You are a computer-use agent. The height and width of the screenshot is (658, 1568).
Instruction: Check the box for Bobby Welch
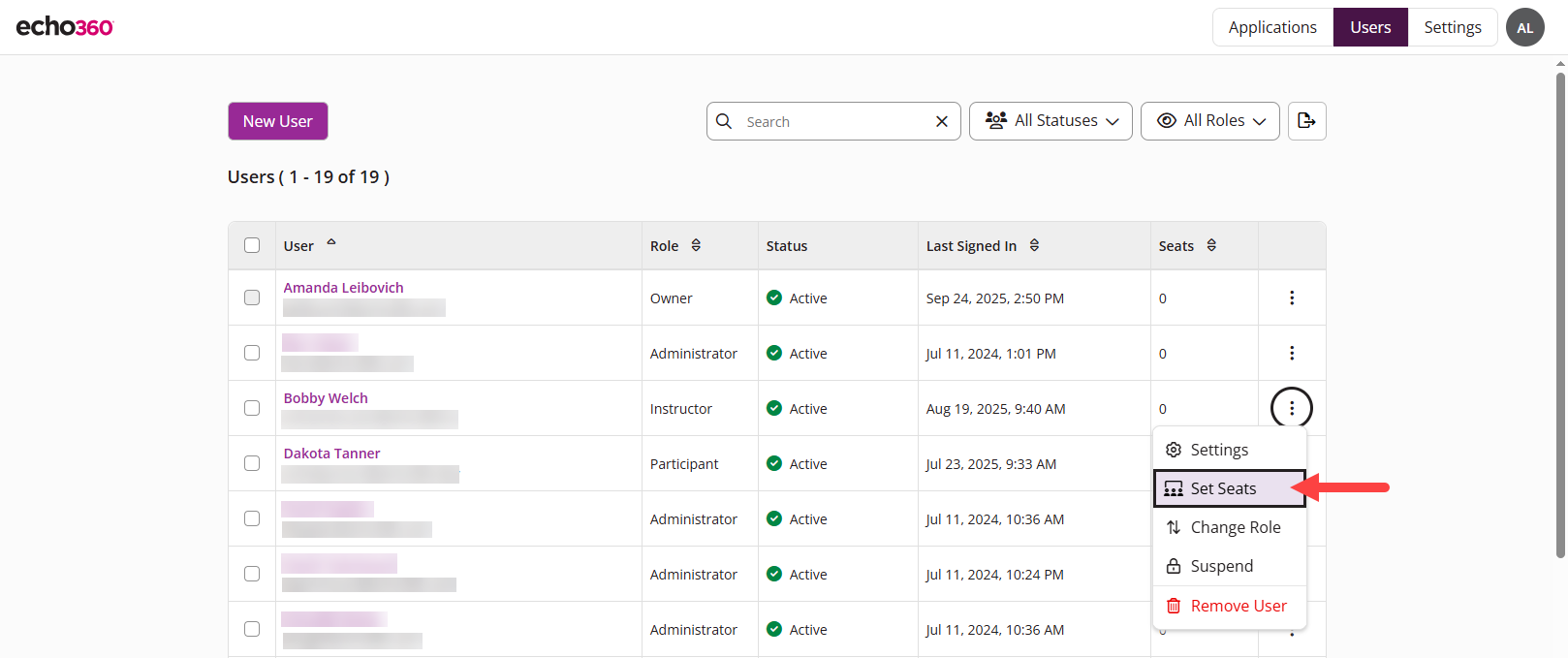252,408
